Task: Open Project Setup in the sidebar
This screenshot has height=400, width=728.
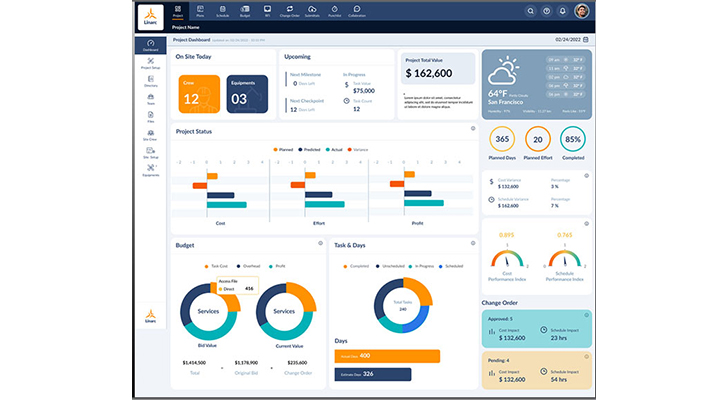Action: tap(150, 64)
